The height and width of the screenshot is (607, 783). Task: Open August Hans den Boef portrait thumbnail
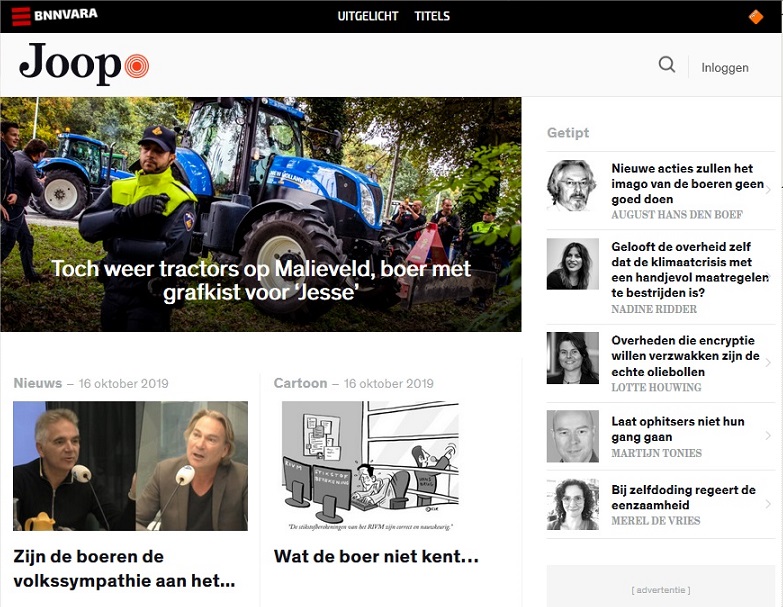point(572,186)
